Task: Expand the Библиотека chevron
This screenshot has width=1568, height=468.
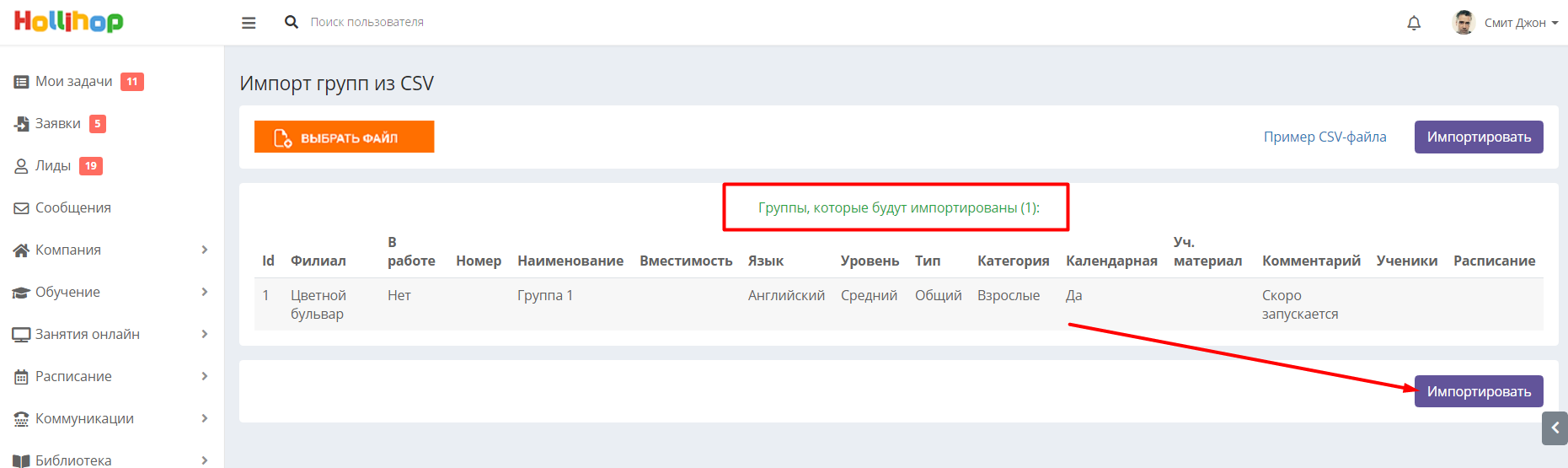Action: click(x=205, y=460)
